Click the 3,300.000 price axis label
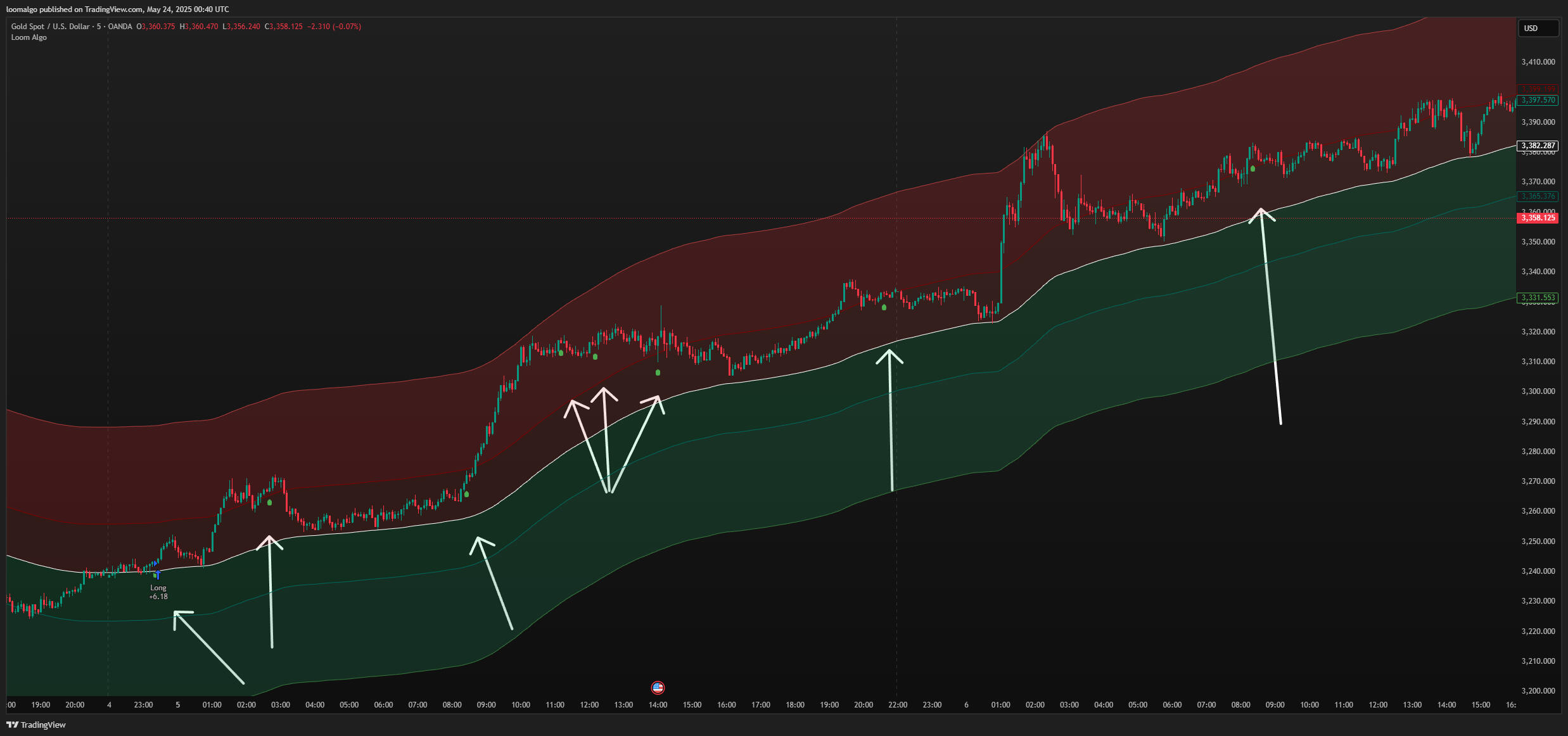Screen dimensions: 1568x736 click(x=1538, y=391)
